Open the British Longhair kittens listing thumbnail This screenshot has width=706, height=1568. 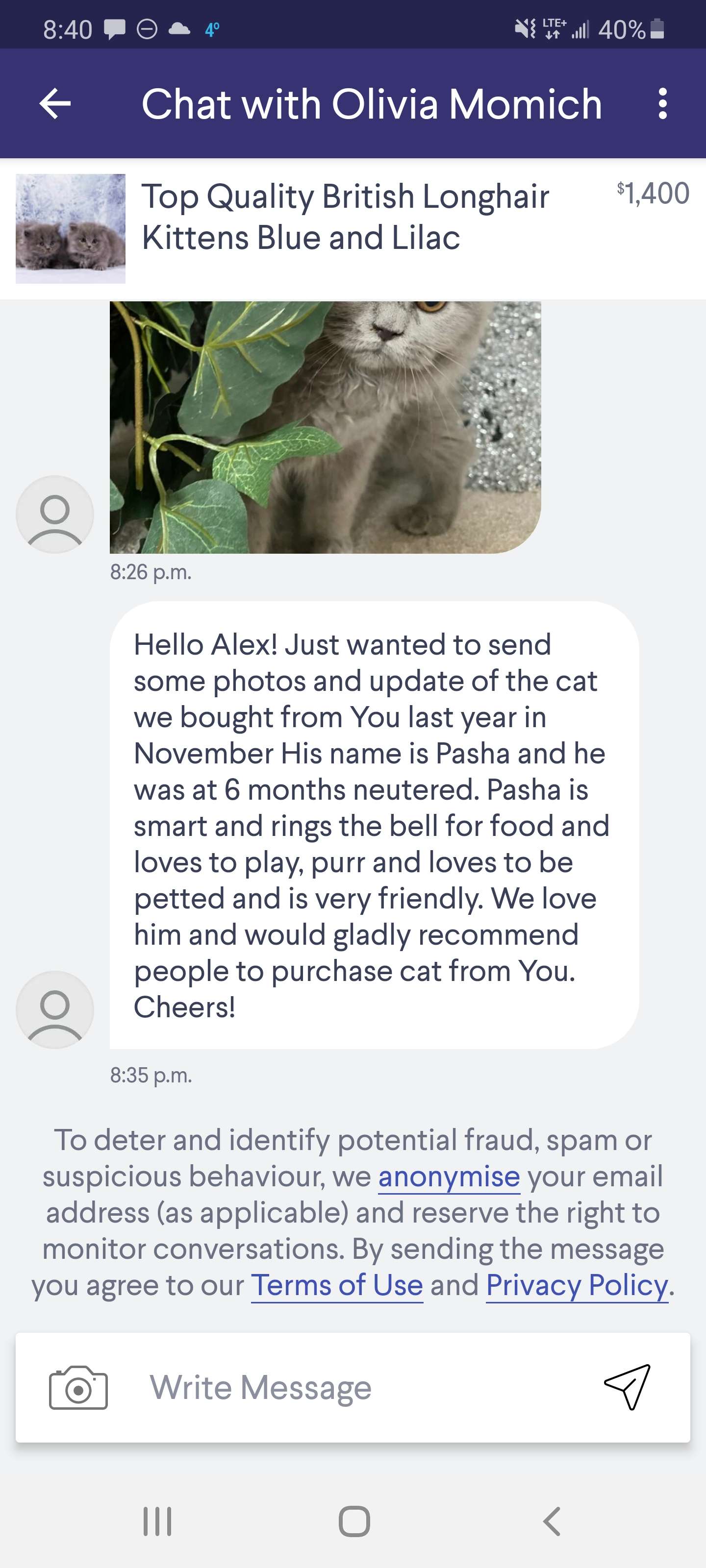(x=71, y=228)
